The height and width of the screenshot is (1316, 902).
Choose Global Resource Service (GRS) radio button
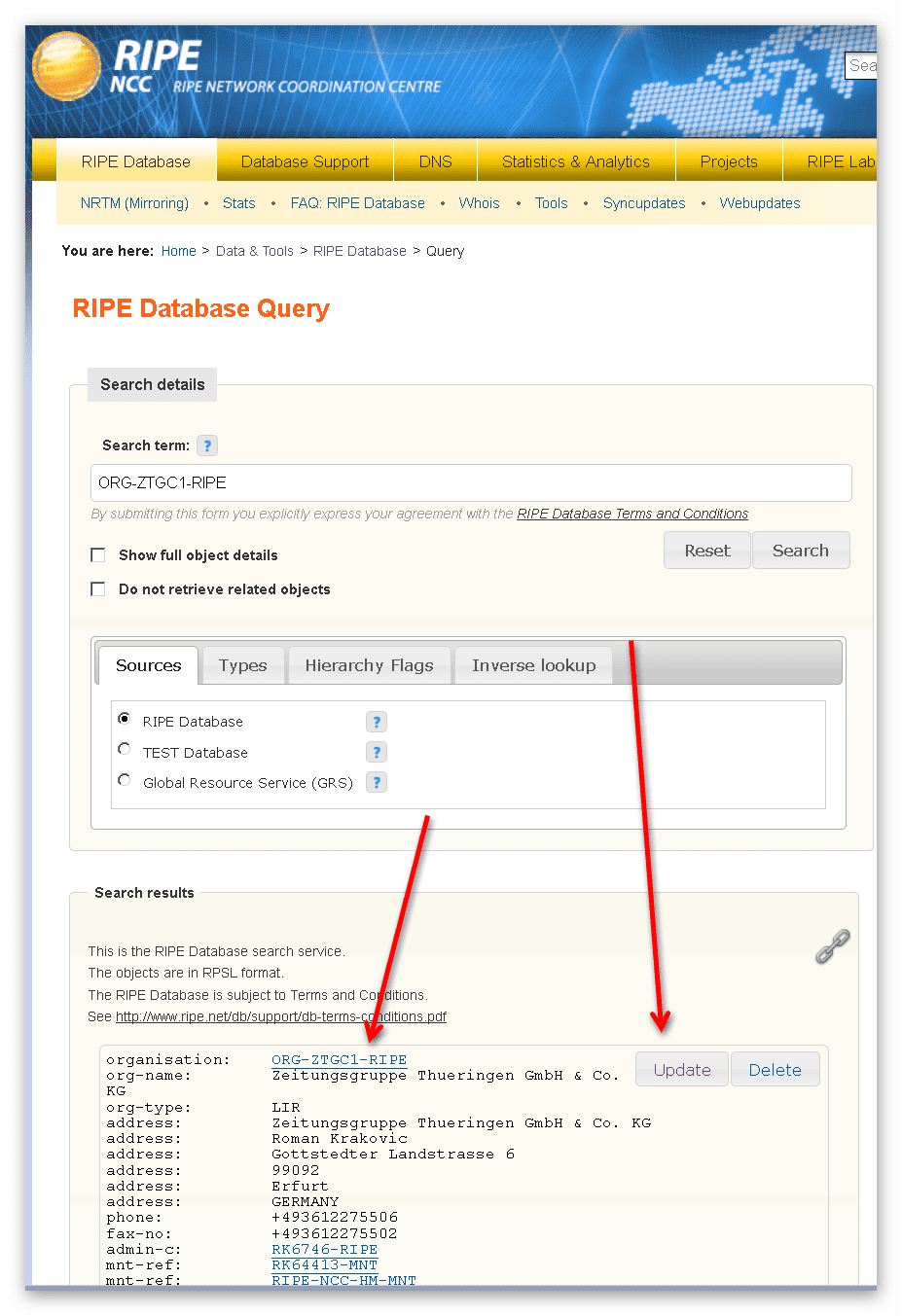coord(125,780)
